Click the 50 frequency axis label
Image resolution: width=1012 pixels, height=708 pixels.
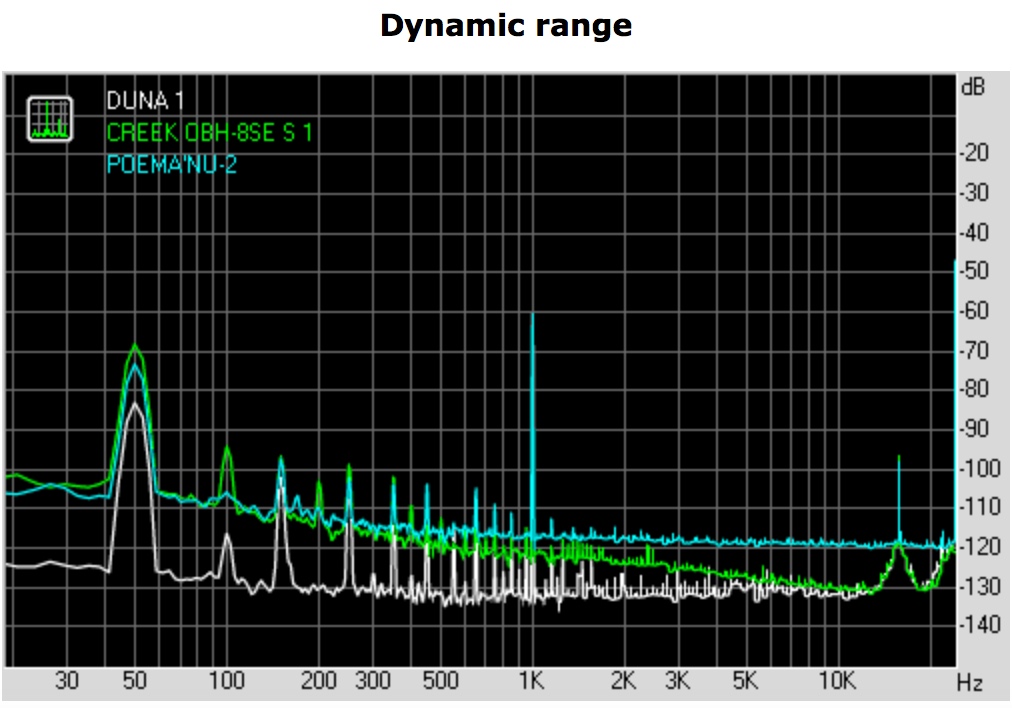click(135, 683)
